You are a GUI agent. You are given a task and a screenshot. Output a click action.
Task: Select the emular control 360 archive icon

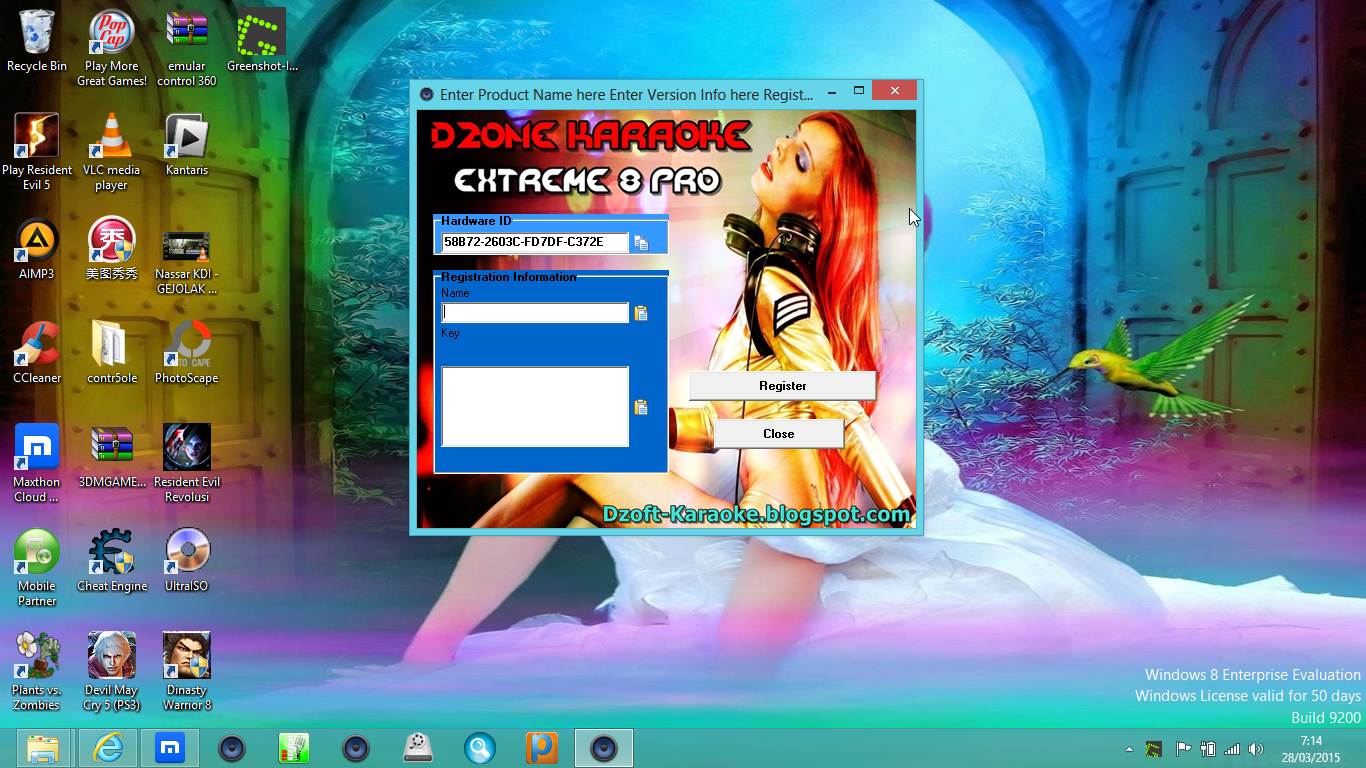tap(187, 48)
